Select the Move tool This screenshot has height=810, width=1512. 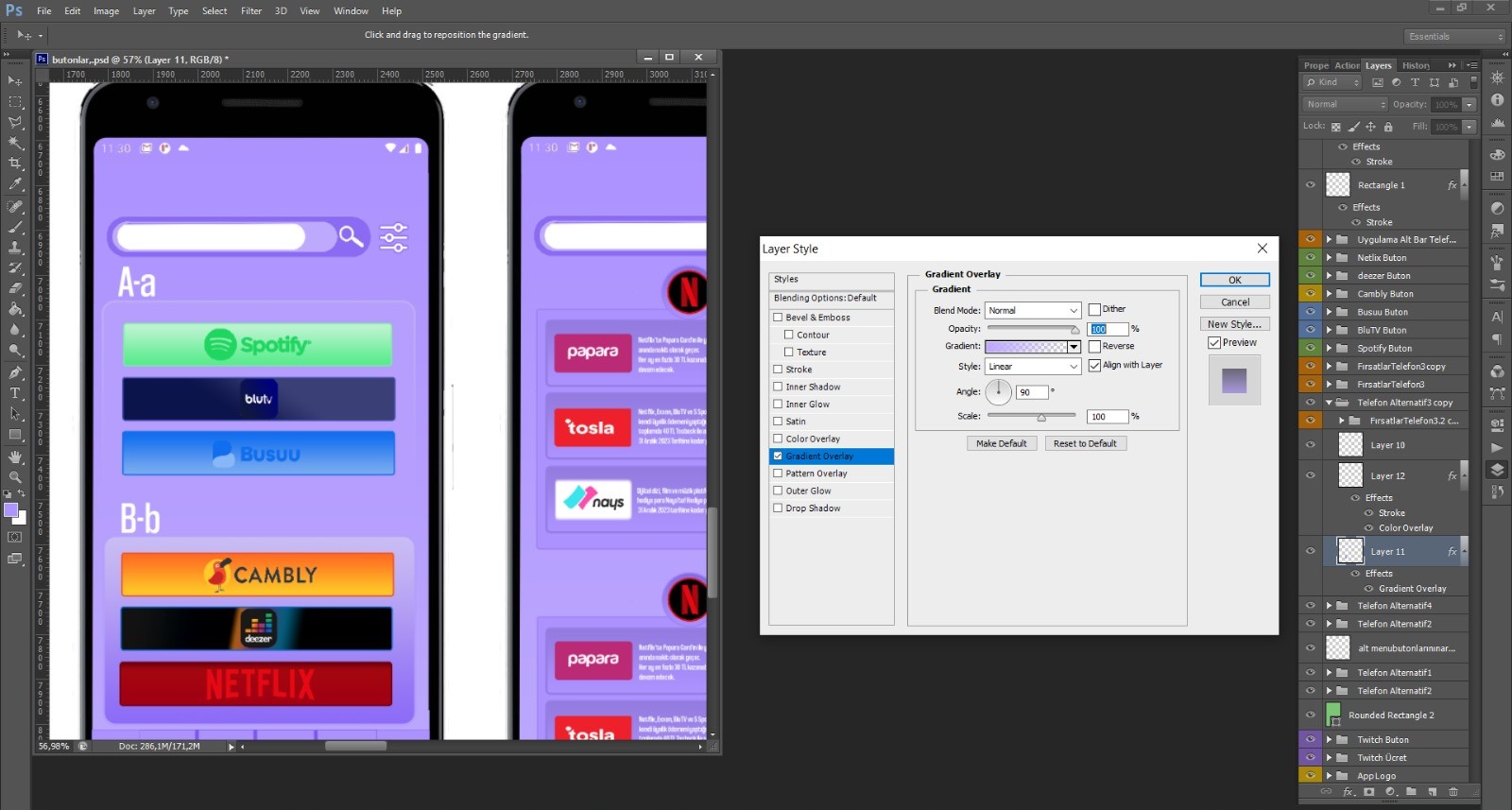15,81
